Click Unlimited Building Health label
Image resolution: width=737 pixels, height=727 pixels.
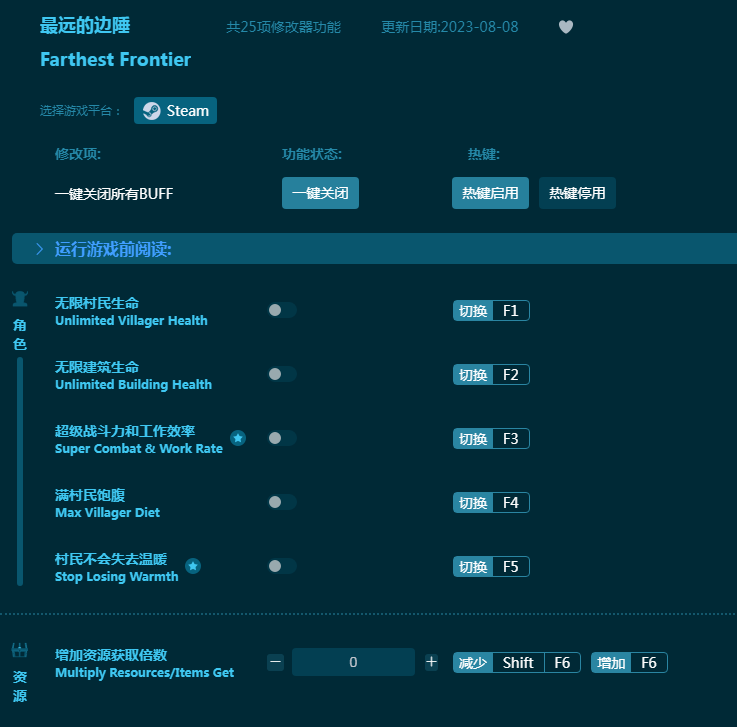133,384
